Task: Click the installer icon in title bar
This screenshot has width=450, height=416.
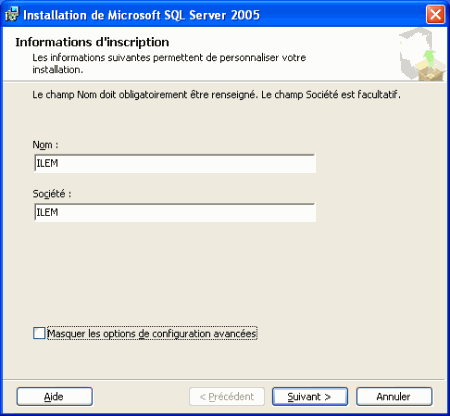Action: point(11,15)
